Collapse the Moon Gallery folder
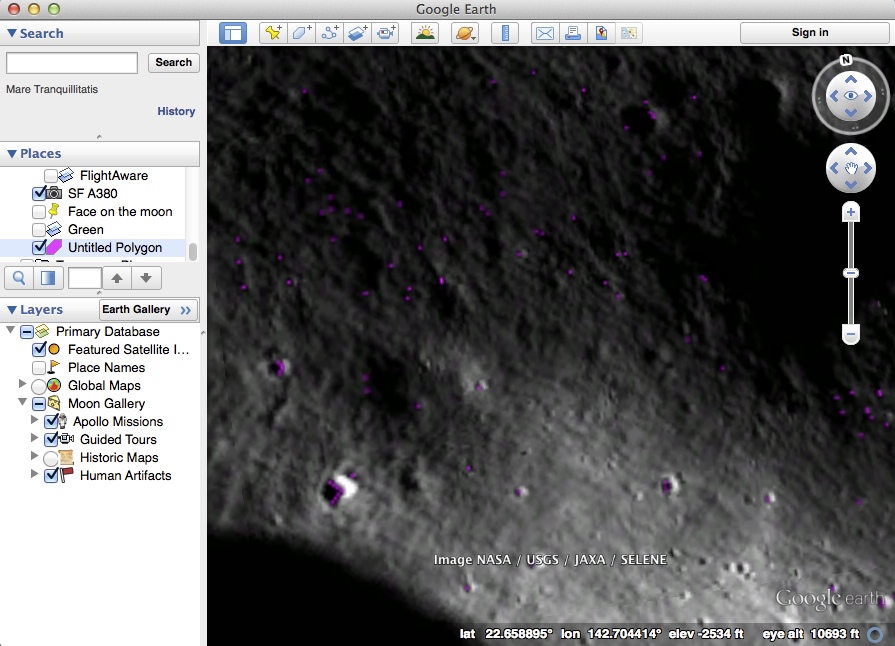 click(x=23, y=404)
